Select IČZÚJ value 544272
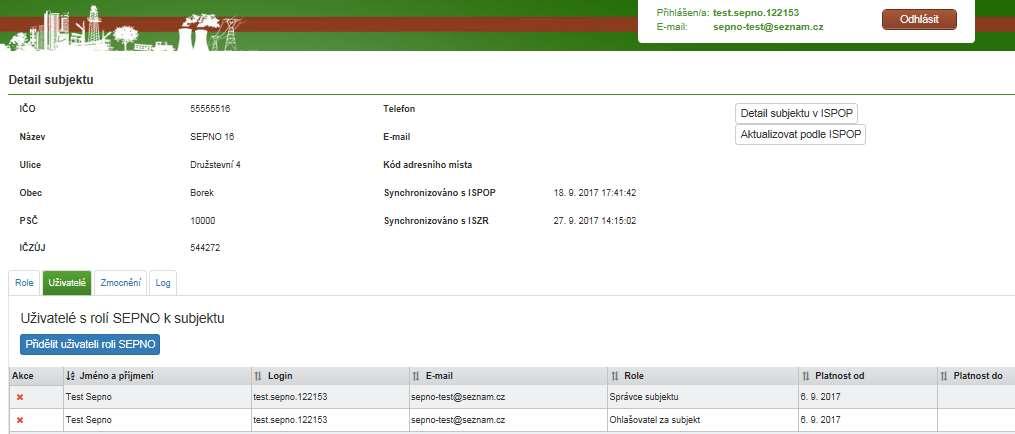The height and width of the screenshot is (434, 1015). [x=205, y=247]
